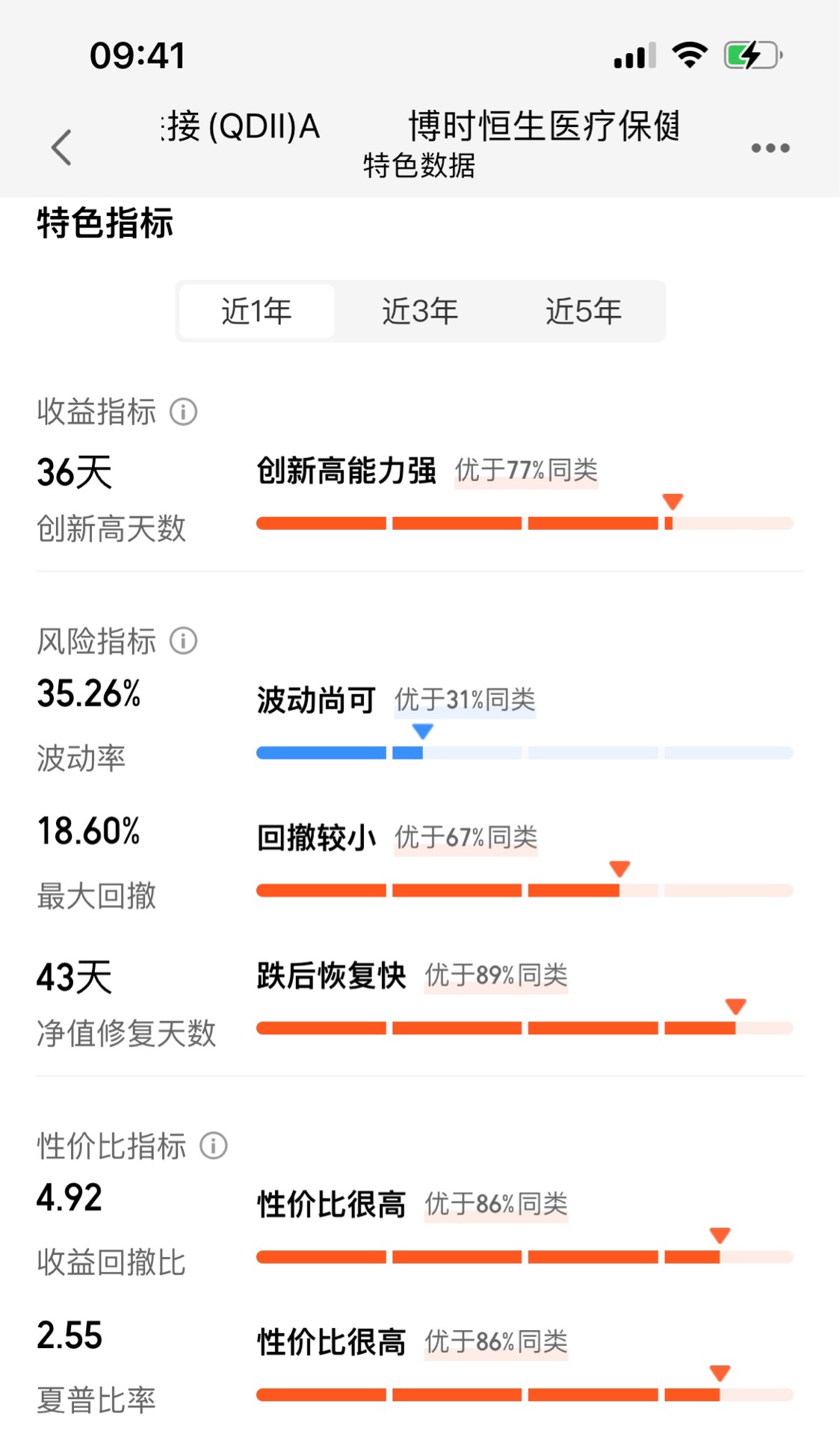Click the blue 波动率 progress bar

(525, 753)
